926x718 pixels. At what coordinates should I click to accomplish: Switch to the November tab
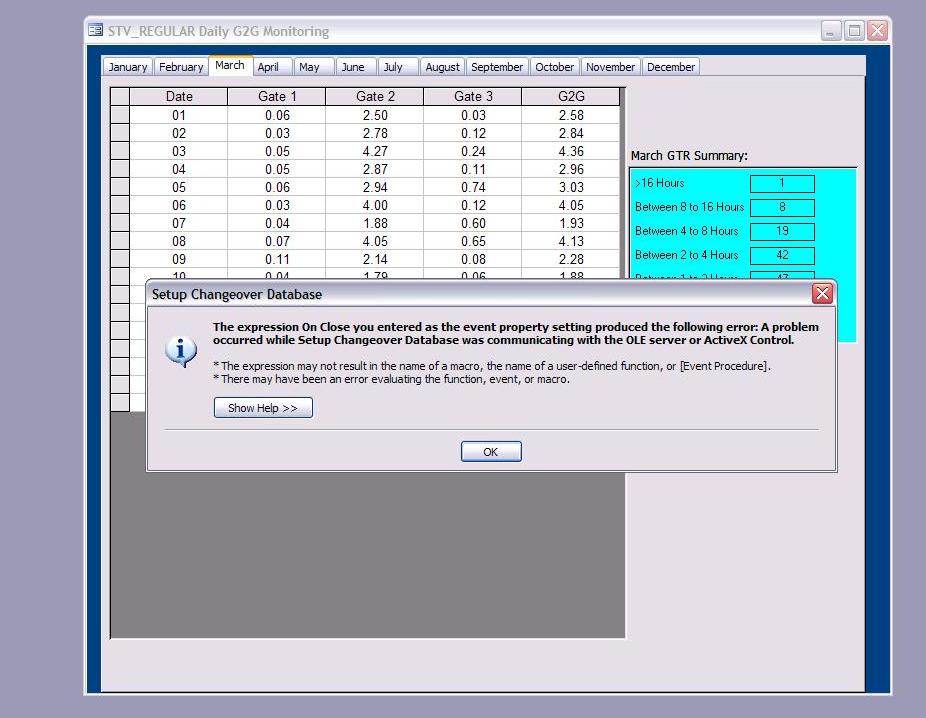[610, 67]
